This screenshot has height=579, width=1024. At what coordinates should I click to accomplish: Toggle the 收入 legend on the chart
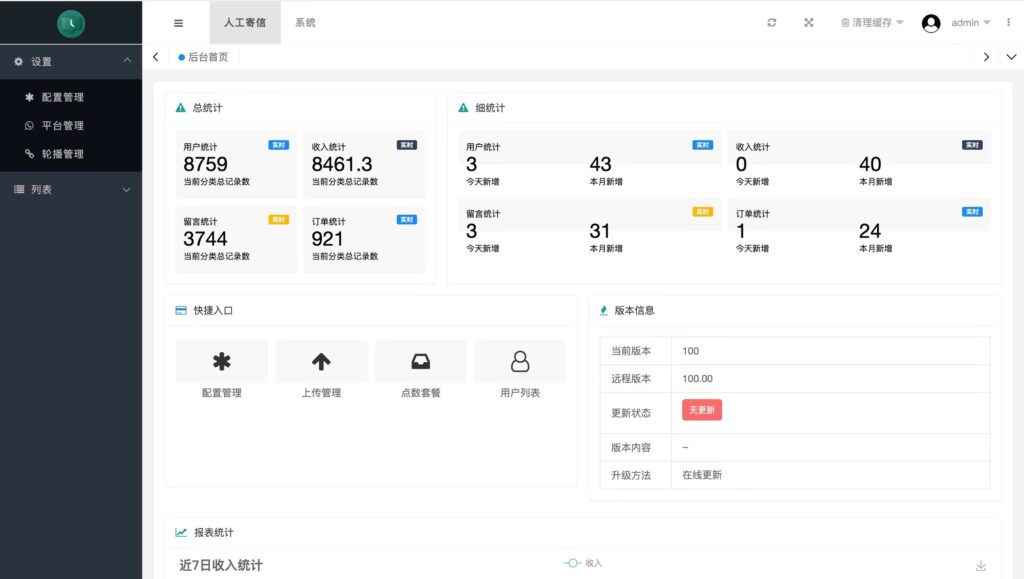[x=582, y=562]
